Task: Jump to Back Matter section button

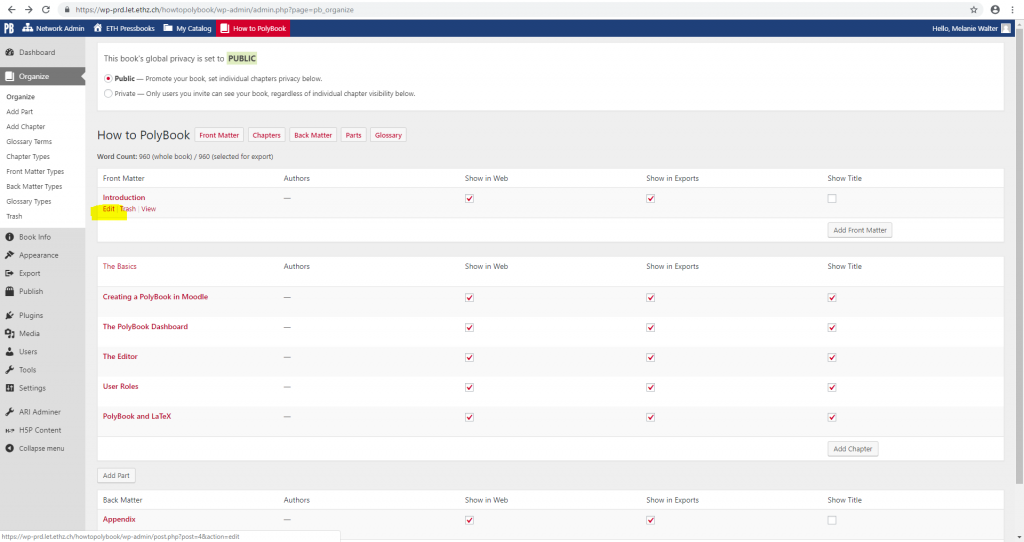Action: (x=313, y=135)
